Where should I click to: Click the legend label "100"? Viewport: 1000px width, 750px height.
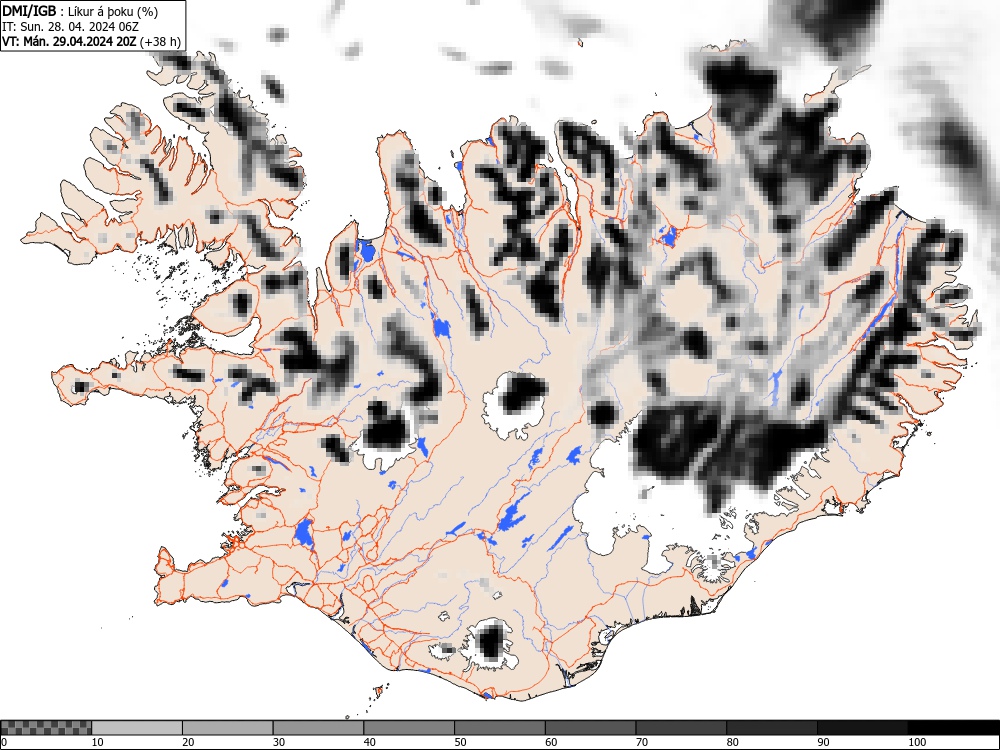(916, 742)
